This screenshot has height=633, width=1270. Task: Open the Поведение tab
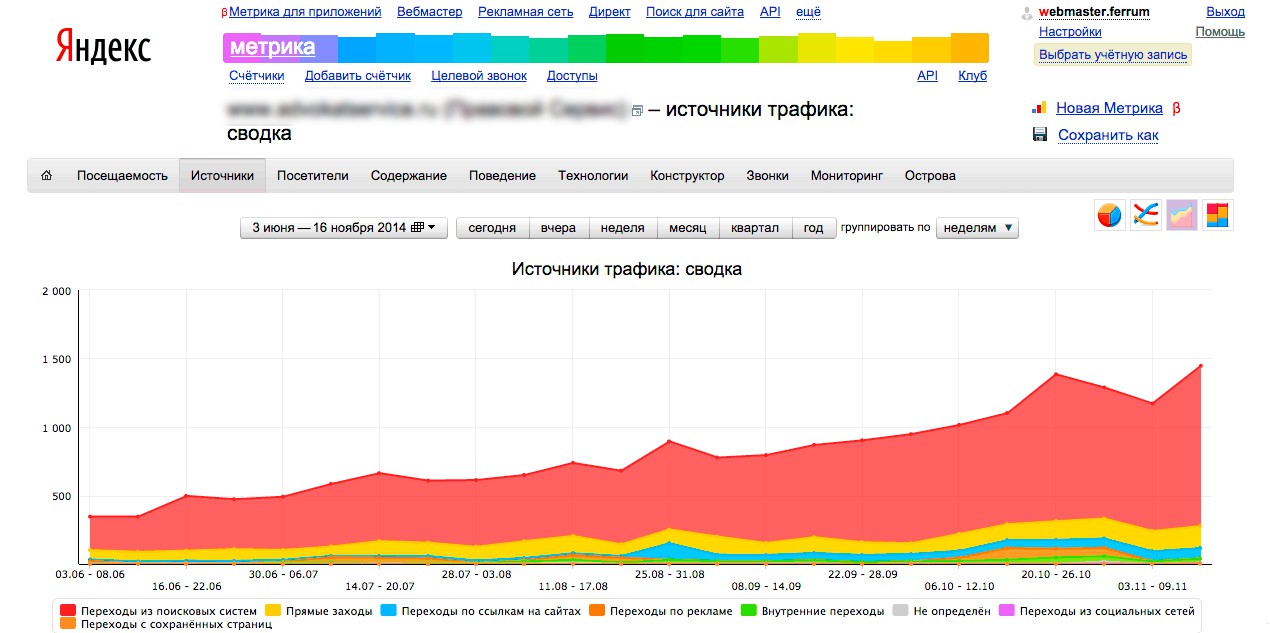[502, 175]
